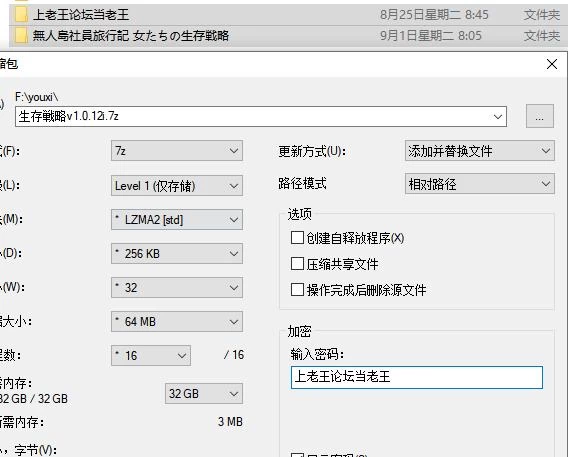Viewport: 568px width, 457px height.
Task: Click the / 16 thread count text
Action: (234, 355)
